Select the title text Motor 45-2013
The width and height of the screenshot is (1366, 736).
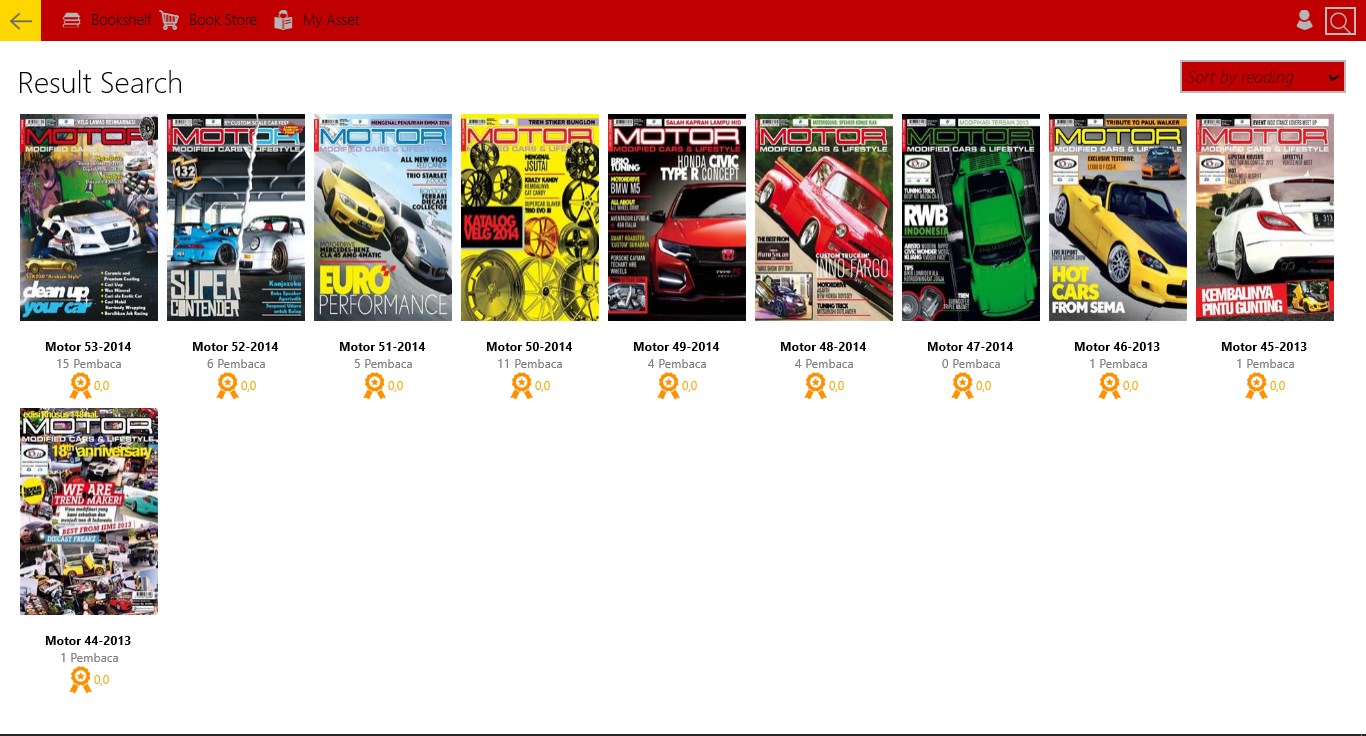pos(1264,347)
